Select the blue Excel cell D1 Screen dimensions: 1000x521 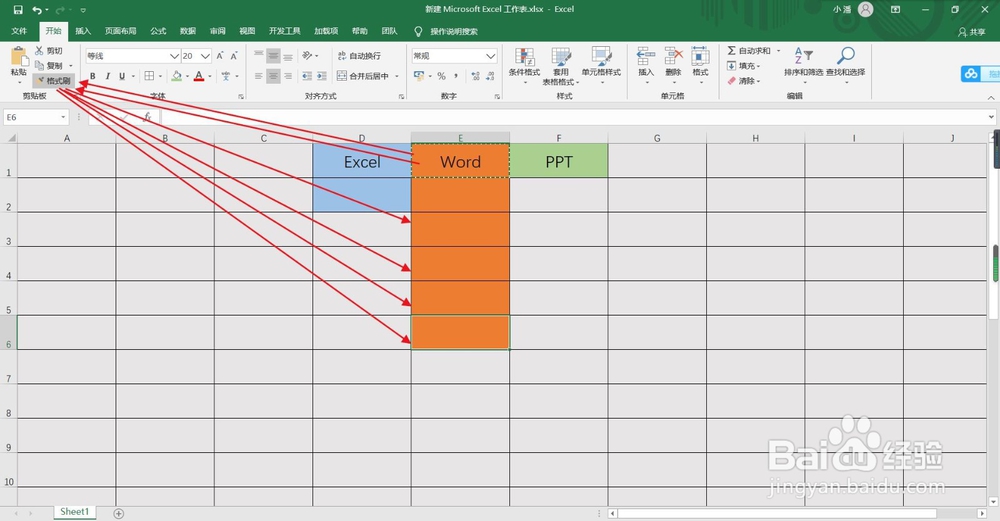(x=362, y=161)
